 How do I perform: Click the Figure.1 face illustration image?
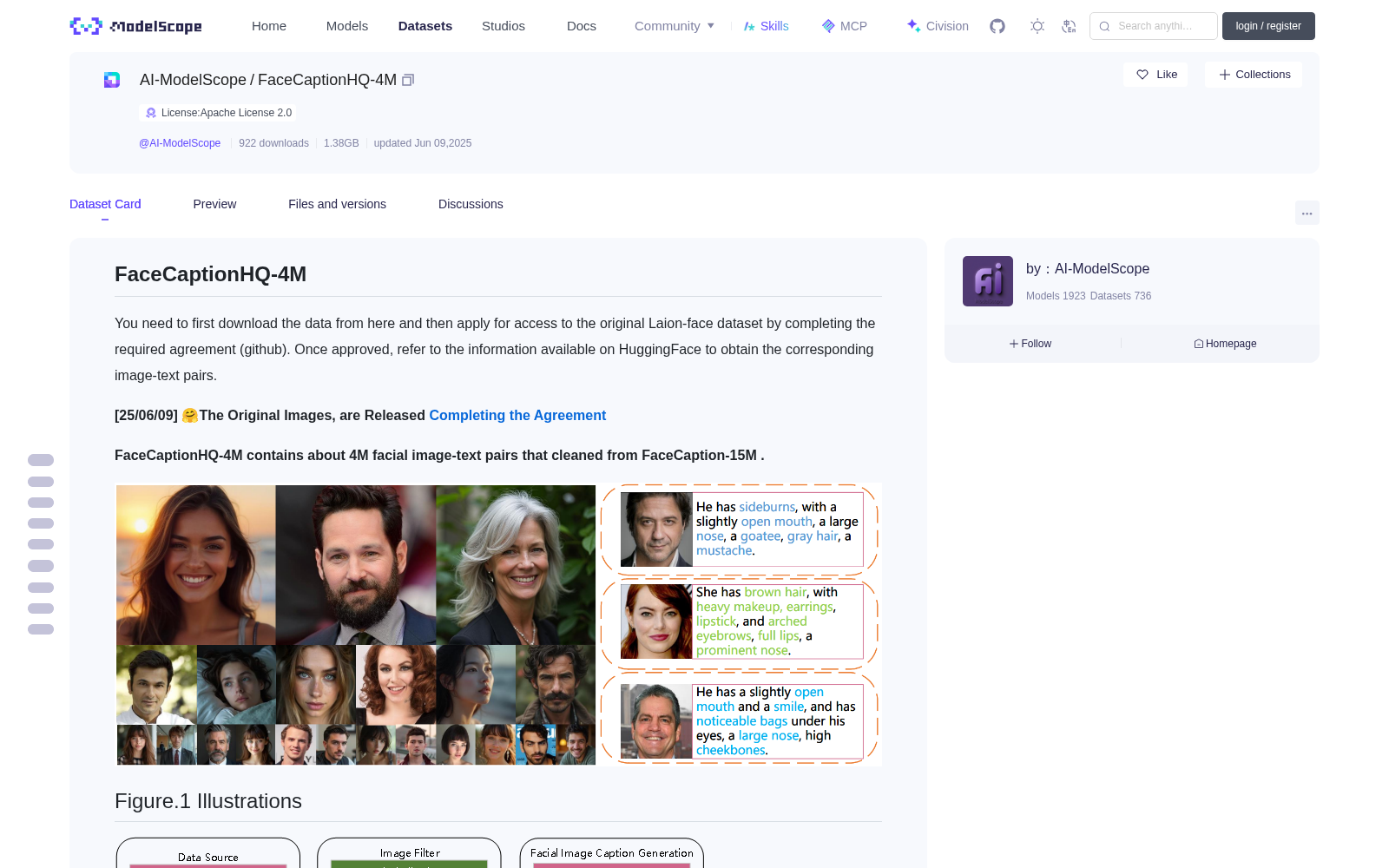(x=498, y=624)
